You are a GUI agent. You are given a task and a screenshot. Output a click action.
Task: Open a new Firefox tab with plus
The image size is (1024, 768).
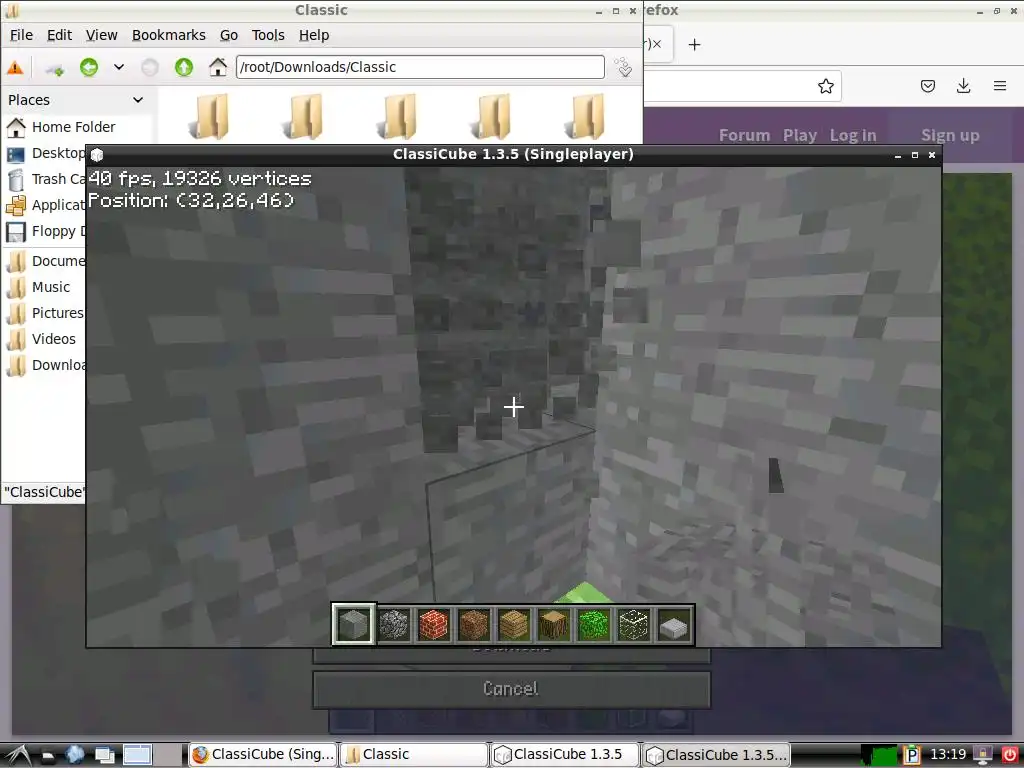tap(694, 44)
